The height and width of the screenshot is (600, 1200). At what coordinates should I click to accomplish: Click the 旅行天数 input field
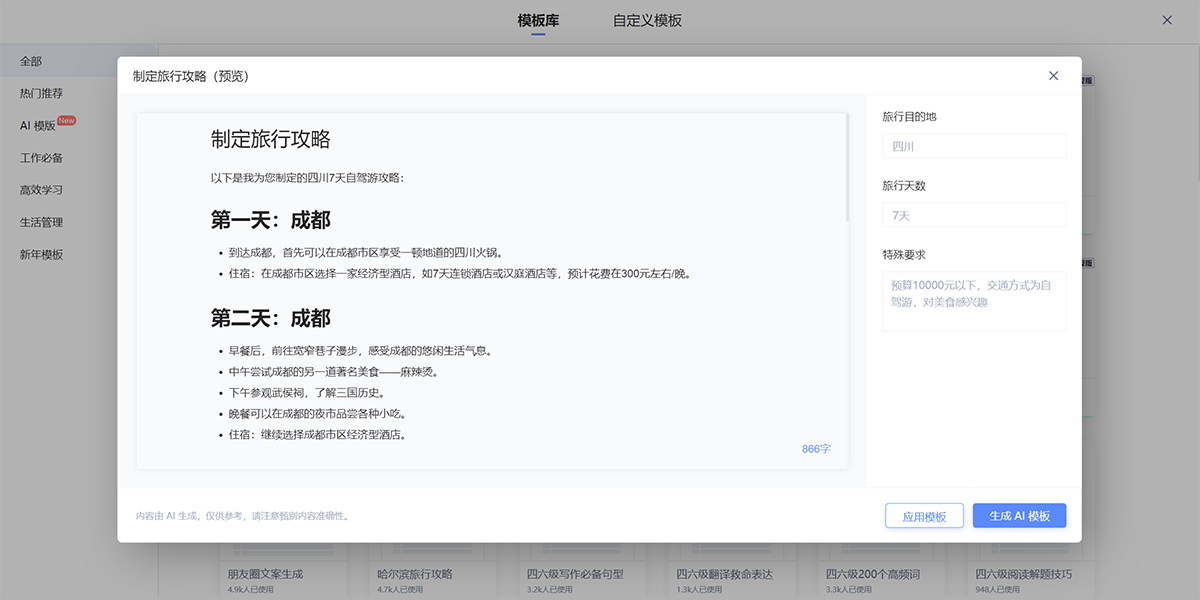[974, 216]
